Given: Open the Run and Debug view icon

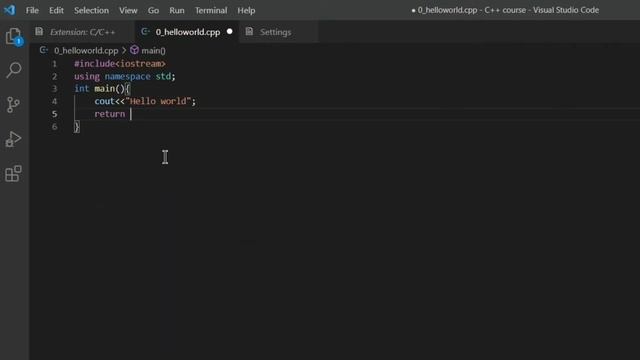Looking at the screenshot, I should tap(13, 139).
